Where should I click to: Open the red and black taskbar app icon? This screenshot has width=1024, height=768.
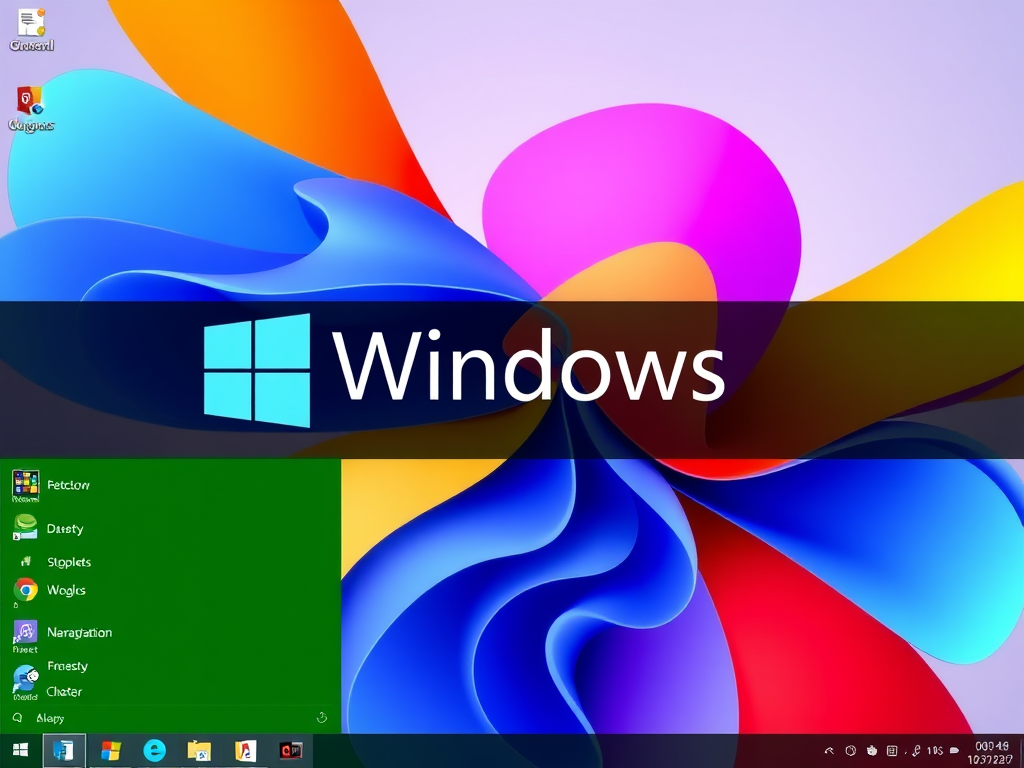coord(291,750)
